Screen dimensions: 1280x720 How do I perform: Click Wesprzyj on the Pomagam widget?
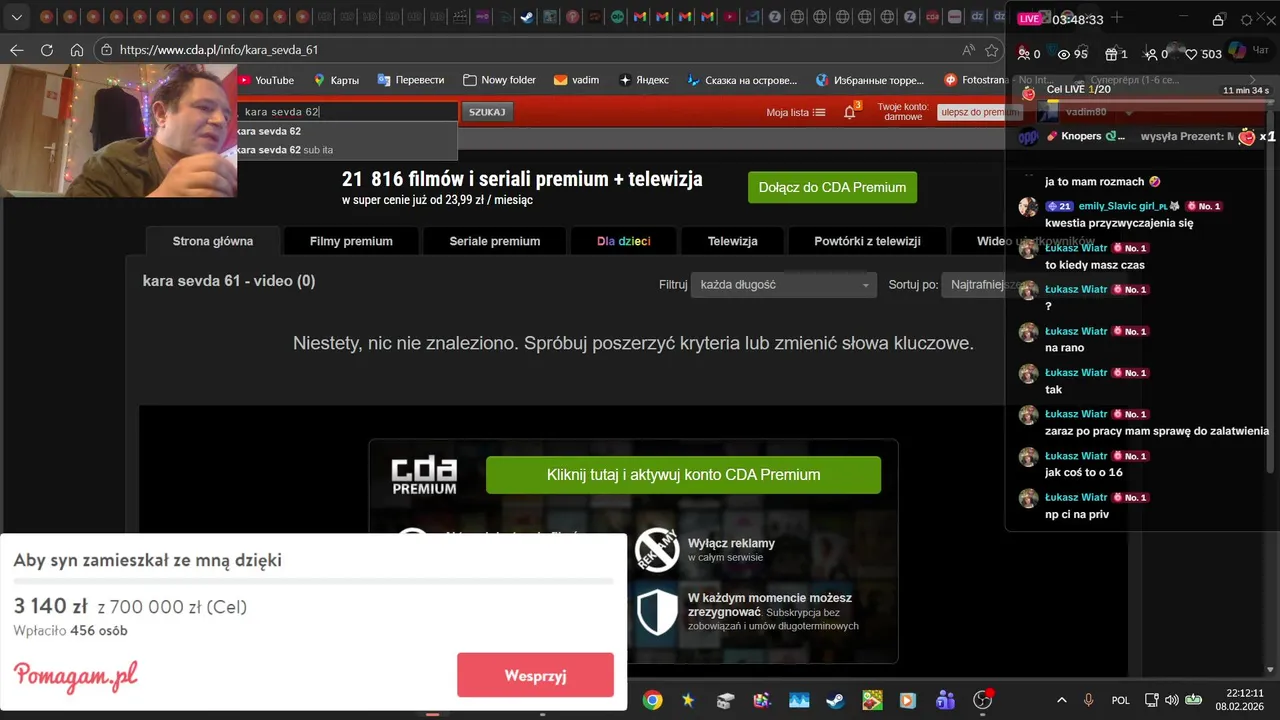[x=535, y=675]
